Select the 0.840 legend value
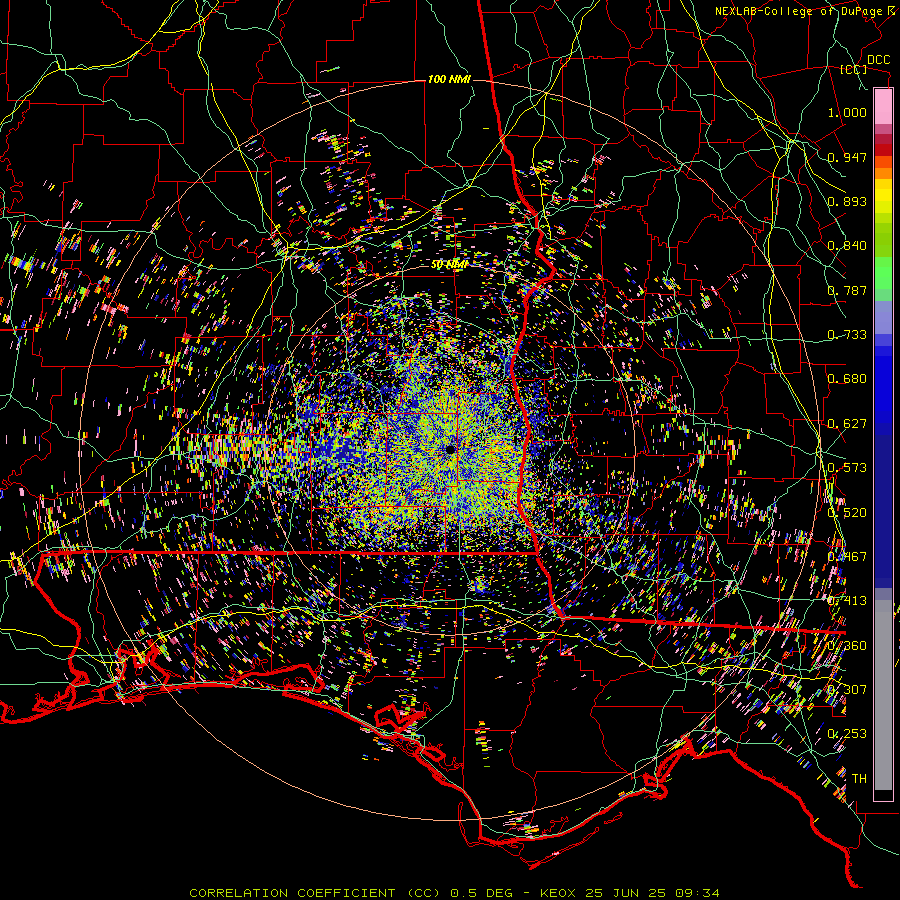The height and width of the screenshot is (900, 900). pos(847,246)
